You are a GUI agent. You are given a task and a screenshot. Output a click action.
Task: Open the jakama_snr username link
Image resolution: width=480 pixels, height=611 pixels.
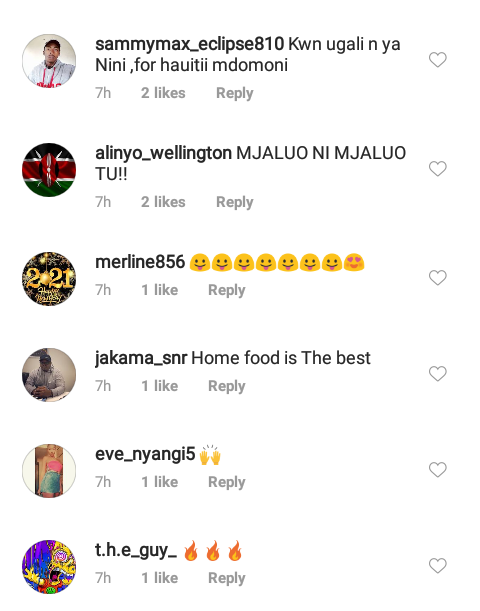pyautogui.click(x=141, y=358)
